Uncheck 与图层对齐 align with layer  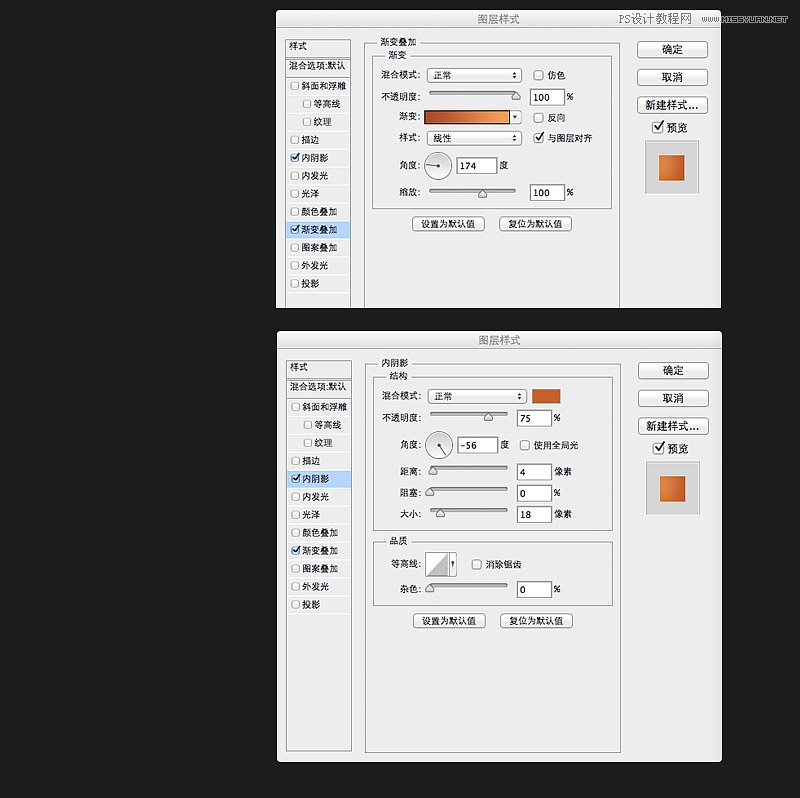pos(539,138)
